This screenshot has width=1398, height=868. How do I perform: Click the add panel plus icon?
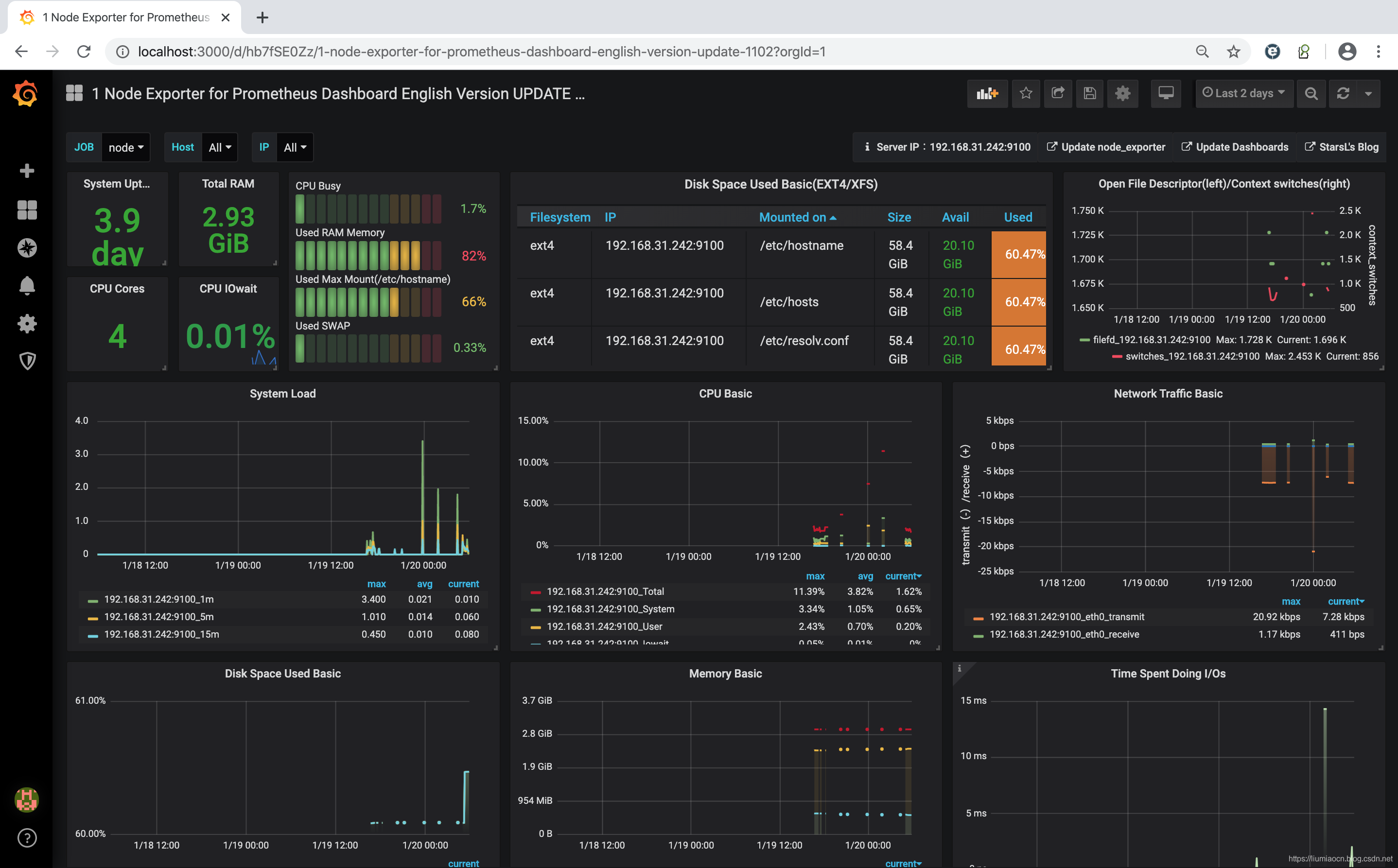986,92
